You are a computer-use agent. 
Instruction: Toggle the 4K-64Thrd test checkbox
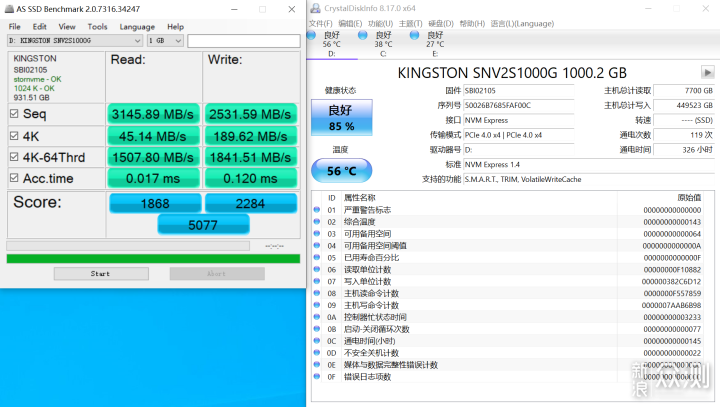click(x=14, y=155)
